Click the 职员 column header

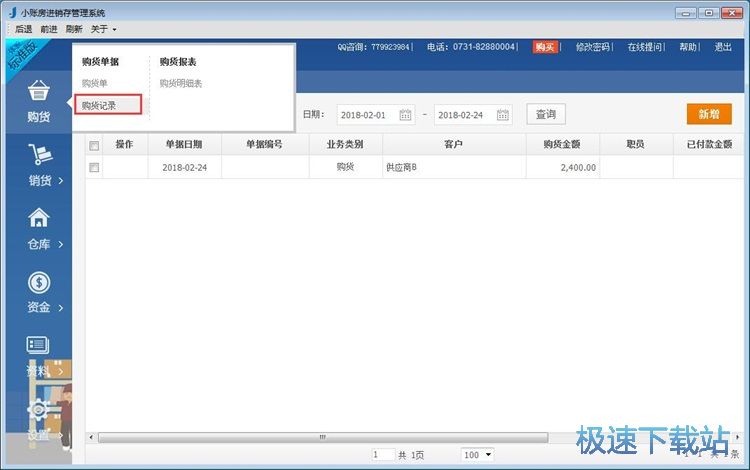636,144
